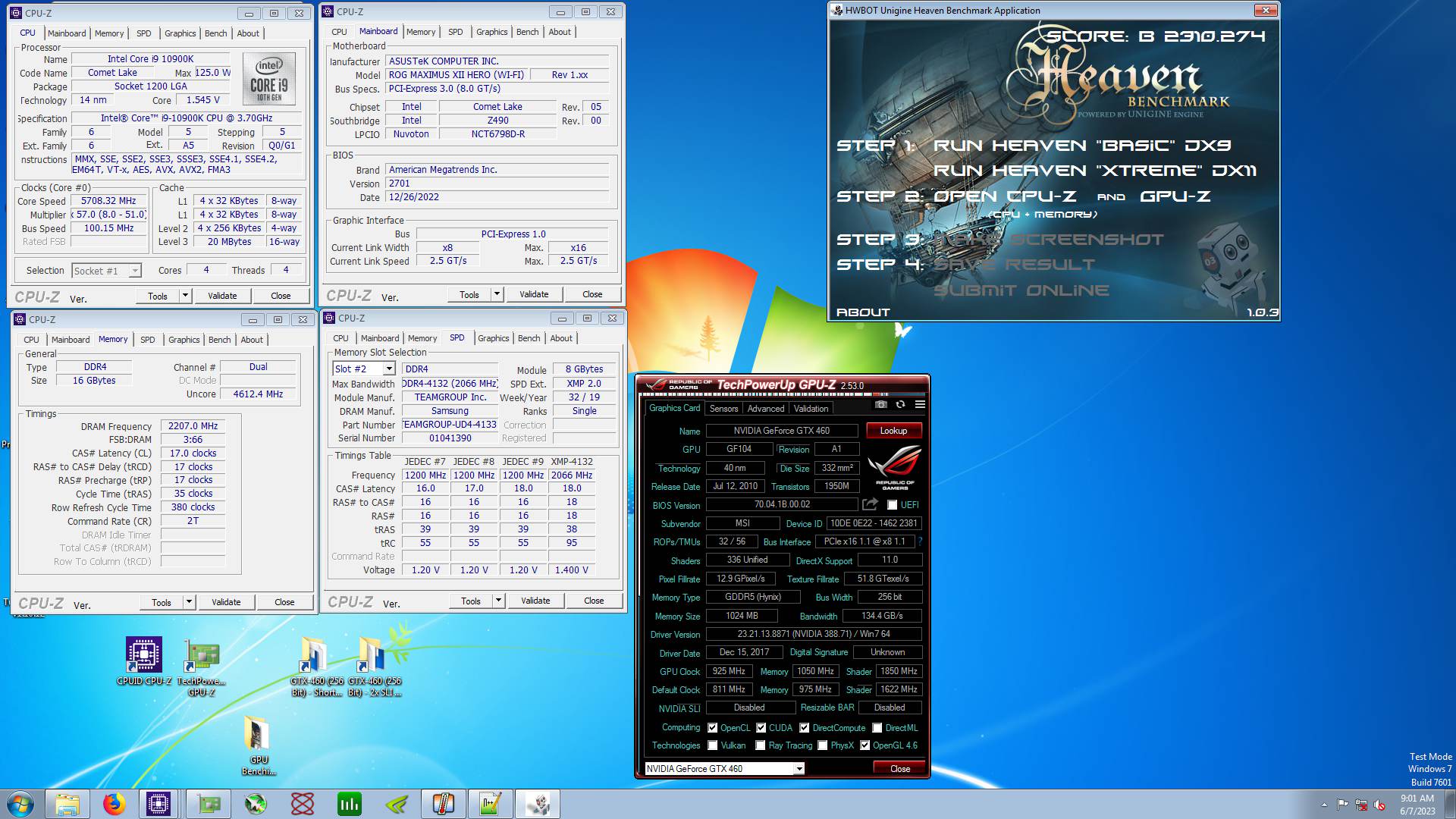1456x819 pixels.
Task: Click RUN HEAVEN "XTREME" DX11
Action: click(1095, 171)
